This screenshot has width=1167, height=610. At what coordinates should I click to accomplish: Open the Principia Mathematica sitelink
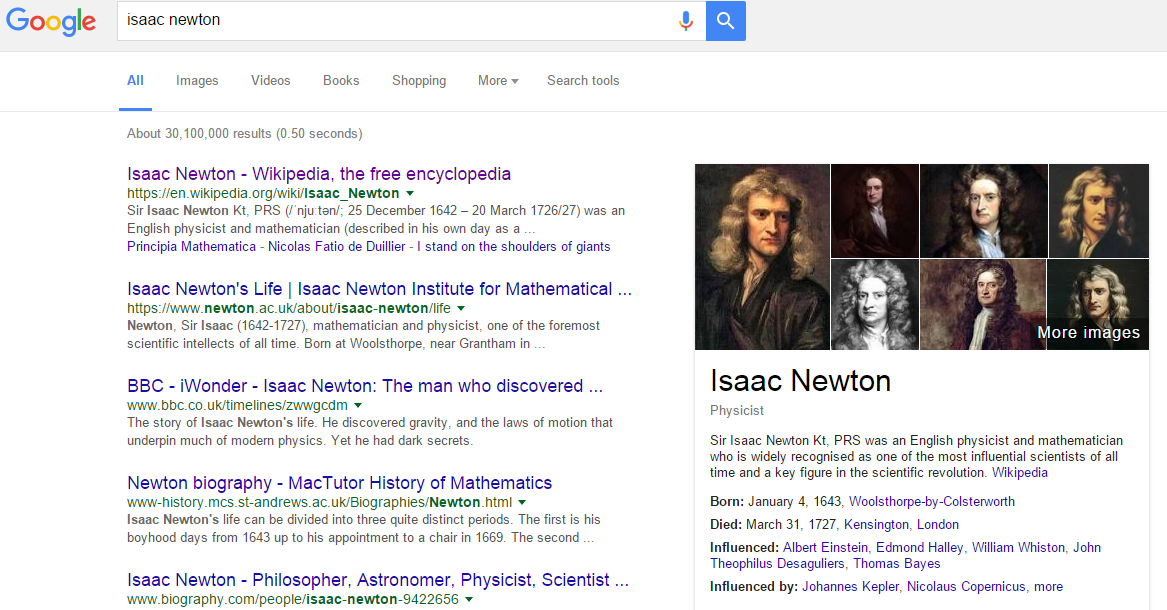tap(191, 246)
